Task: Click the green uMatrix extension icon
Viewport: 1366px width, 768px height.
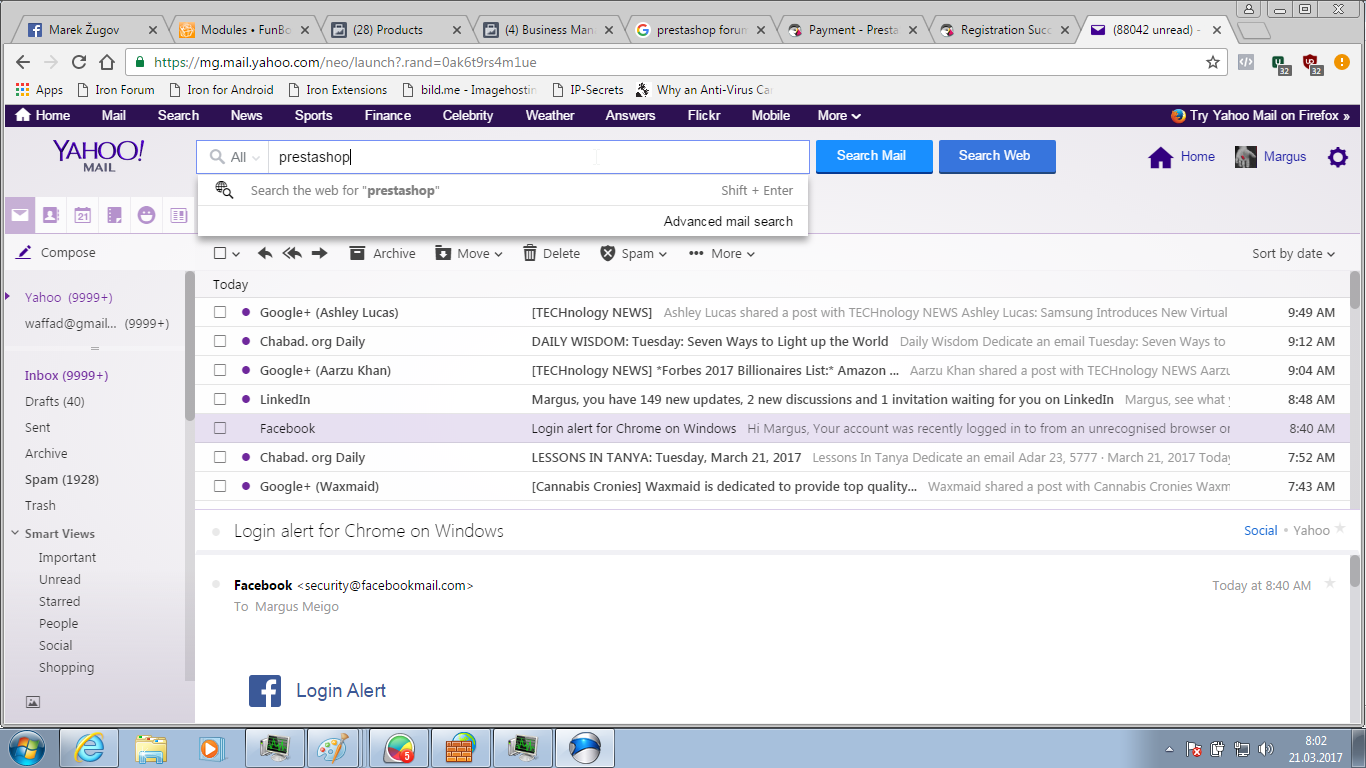Action: (1281, 63)
